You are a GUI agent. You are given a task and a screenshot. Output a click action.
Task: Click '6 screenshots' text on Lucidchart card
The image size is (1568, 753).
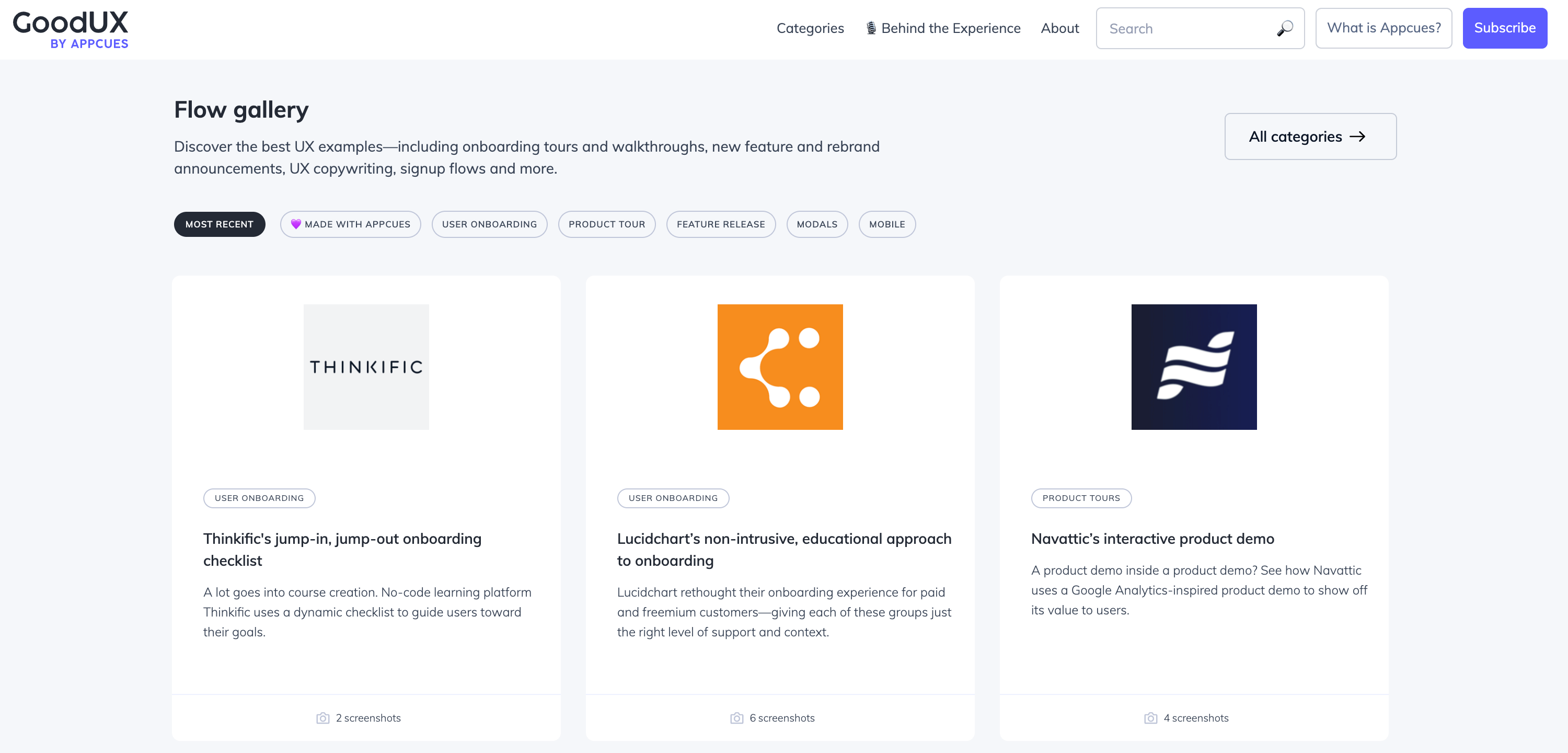(782, 718)
